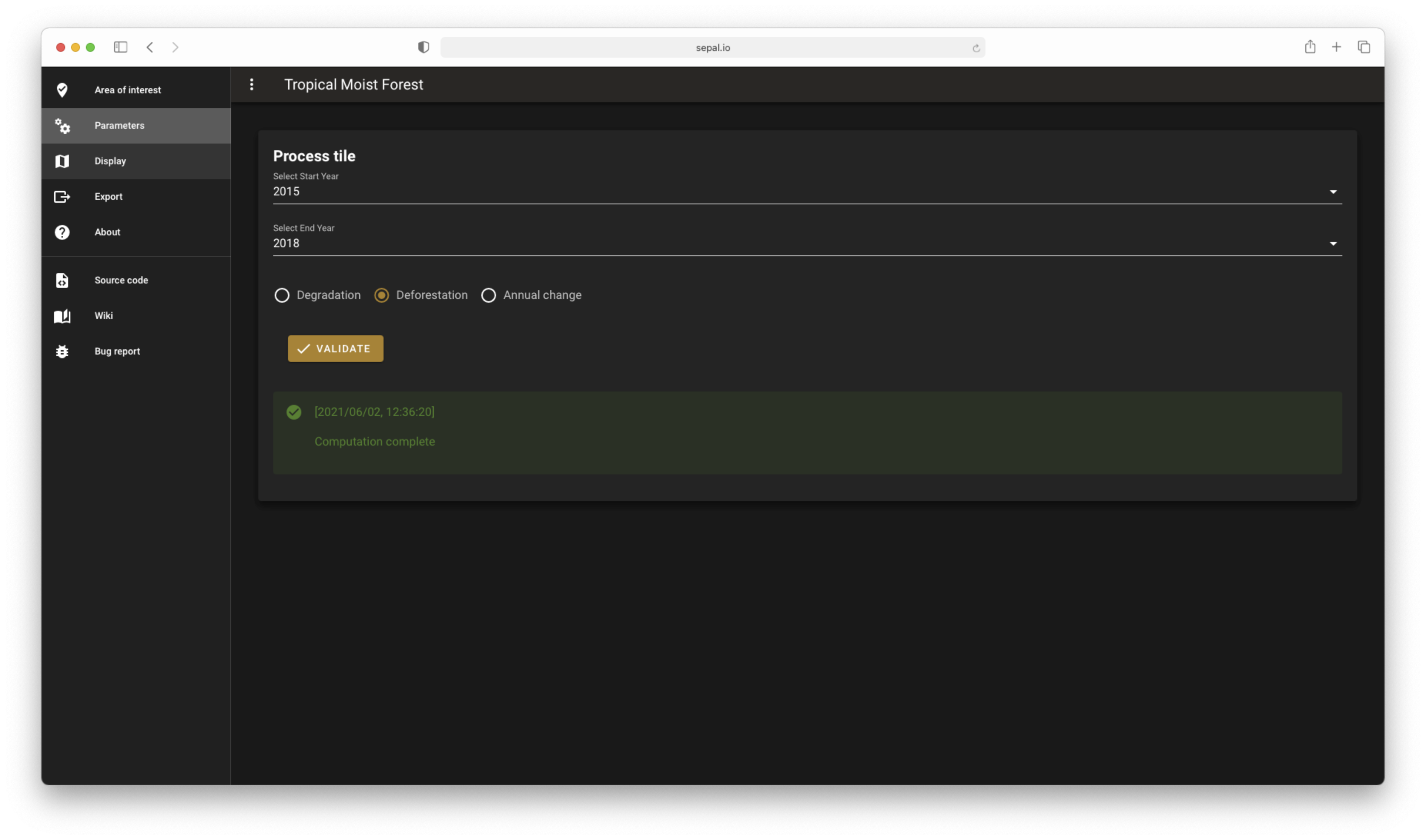The width and height of the screenshot is (1426, 840).
Task: Open the three-dot menu beside Tropical Moist Forest
Action: pos(252,84)
